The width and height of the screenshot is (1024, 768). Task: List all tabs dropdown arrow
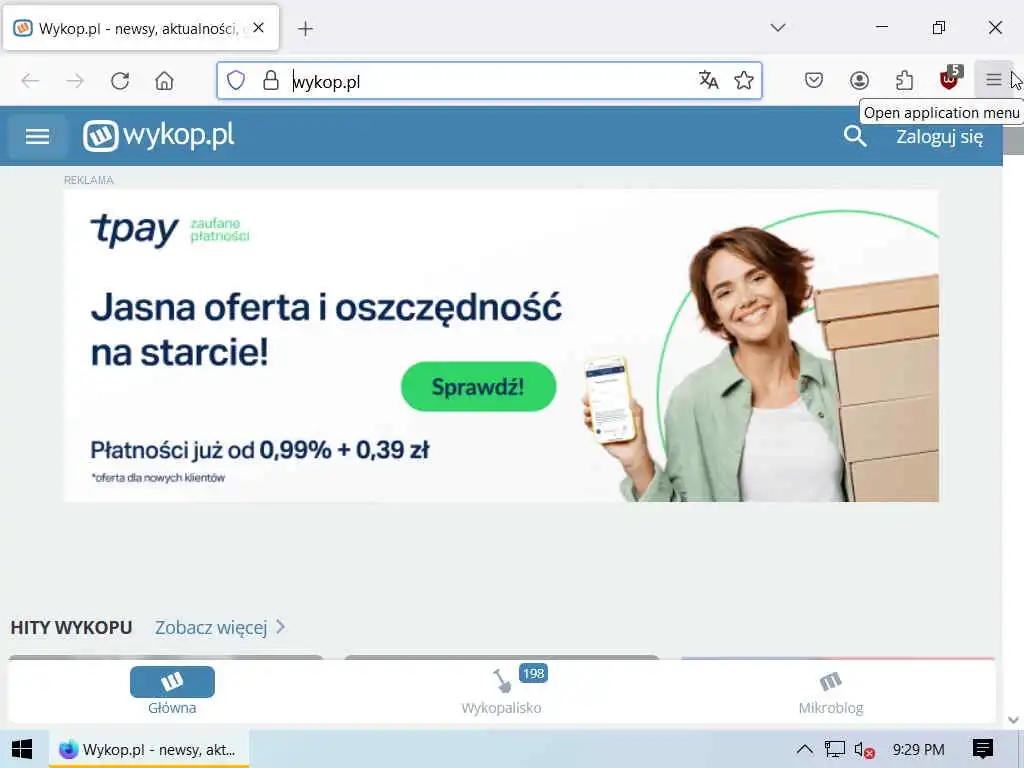click(777, 28)
